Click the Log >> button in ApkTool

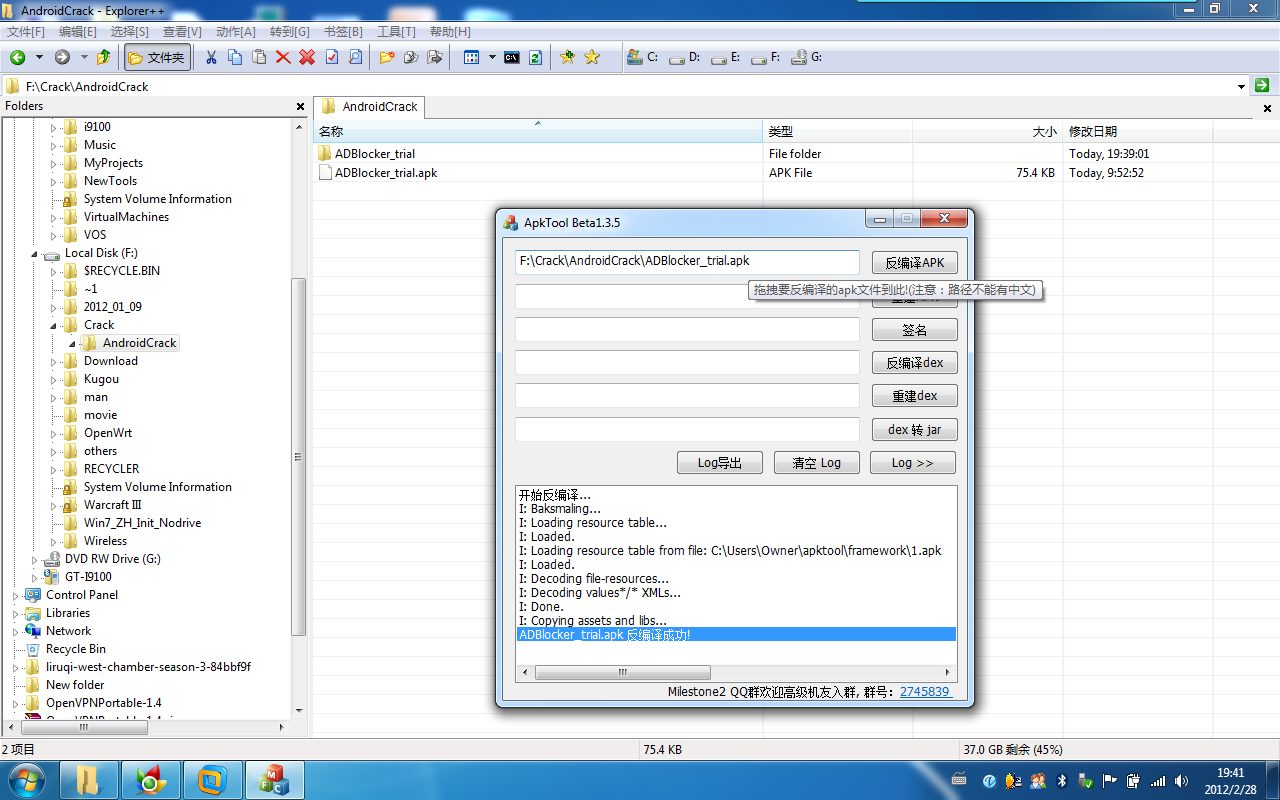912,463
